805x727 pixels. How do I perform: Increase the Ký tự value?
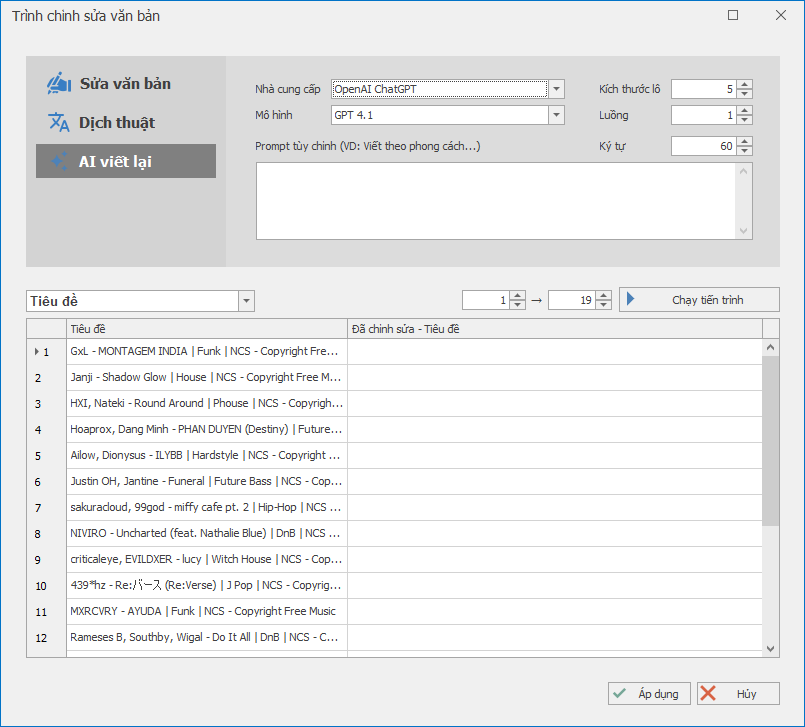point(745,142)
